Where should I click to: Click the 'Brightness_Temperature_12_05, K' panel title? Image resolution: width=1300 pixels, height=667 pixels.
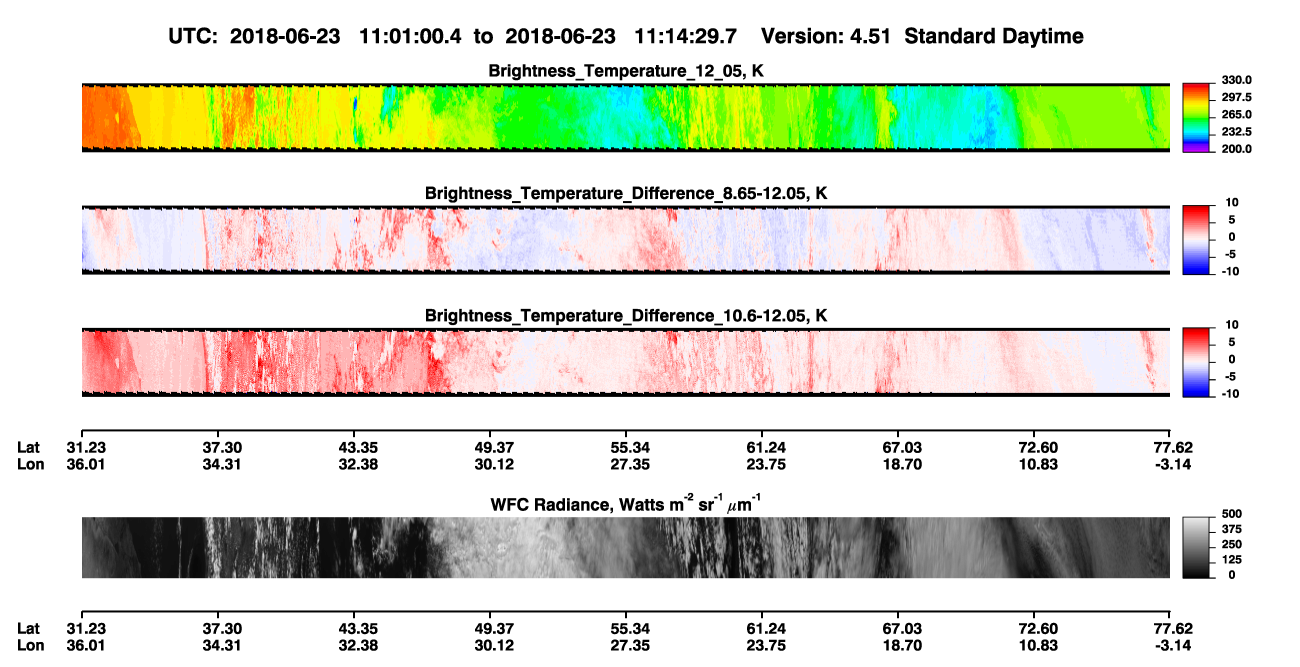[x=626, y=71]
